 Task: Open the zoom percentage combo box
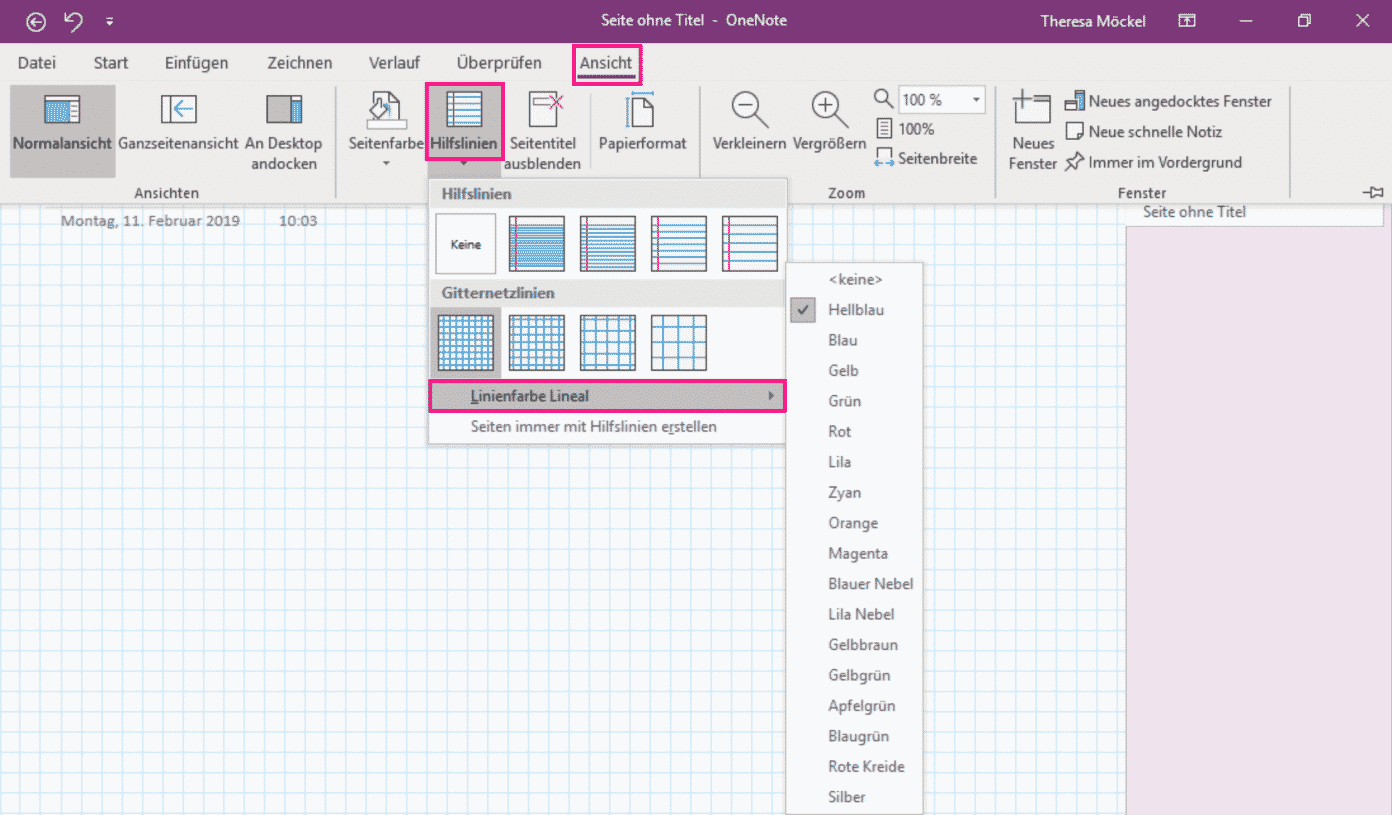pyautogui.click(x=974, y=99)
